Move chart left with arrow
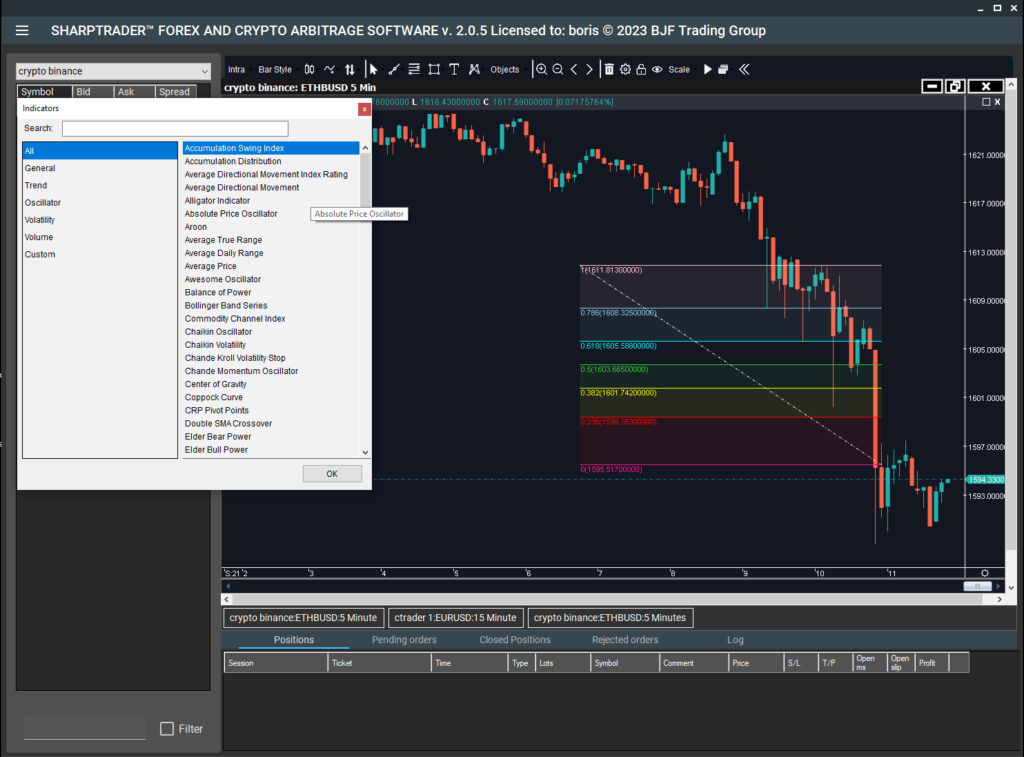The height and width of the screenshot is (757, 1024). tap(574, 69)
